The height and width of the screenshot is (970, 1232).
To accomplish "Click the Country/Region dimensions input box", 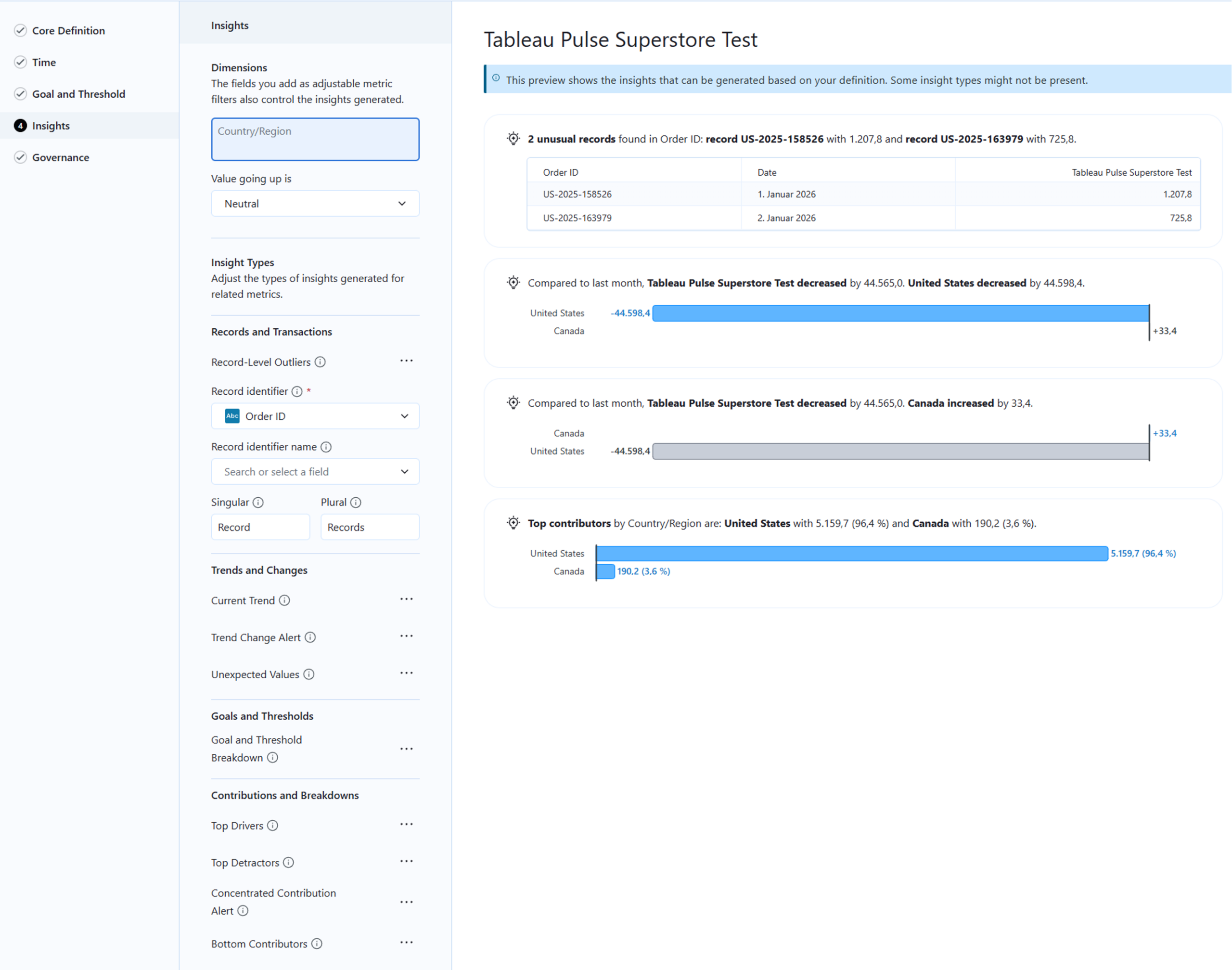I will (x=315, y=139).
